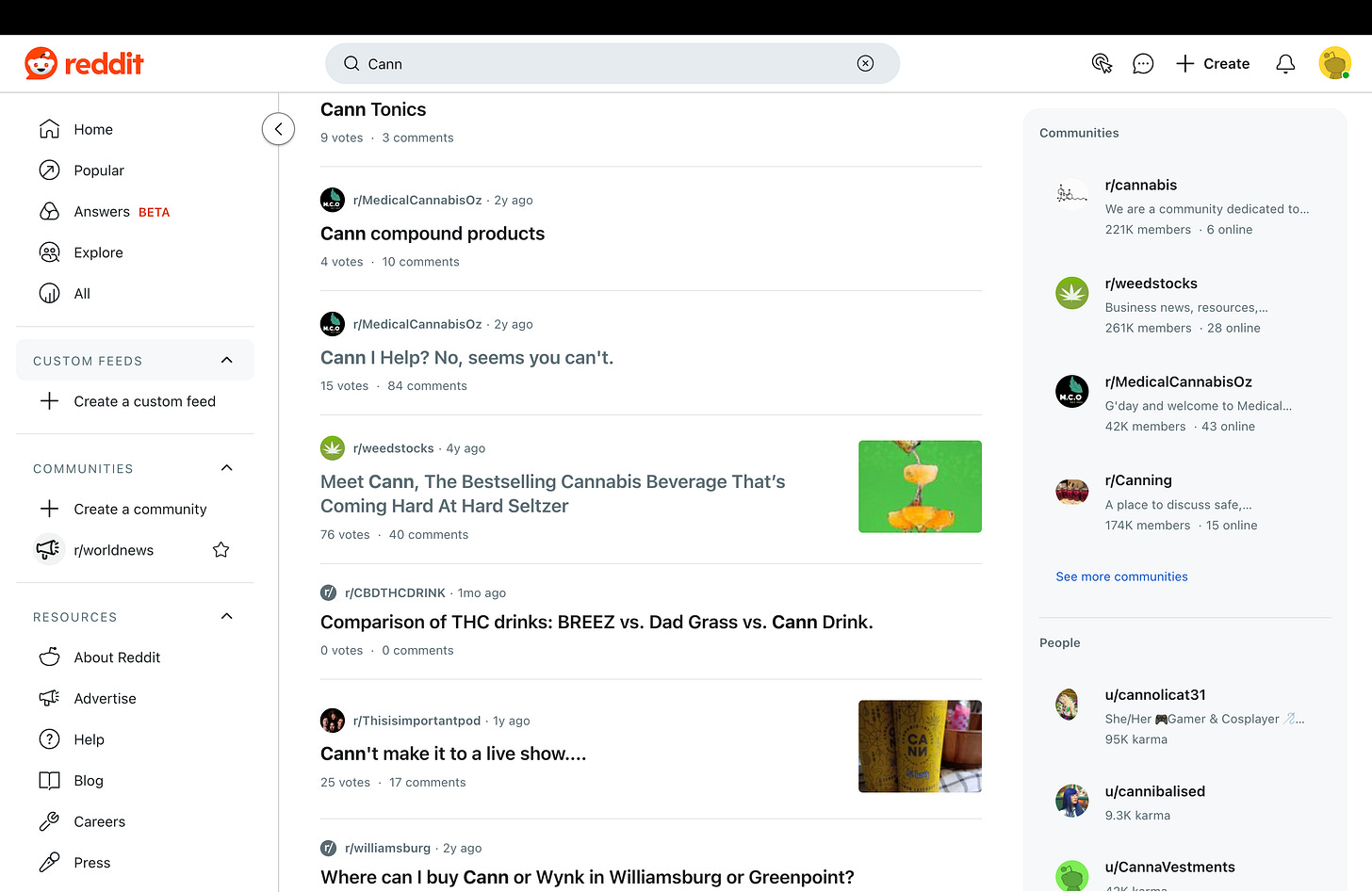Click See more communities link
This screenshot has height=892, width=1372.
(1121, 576)
